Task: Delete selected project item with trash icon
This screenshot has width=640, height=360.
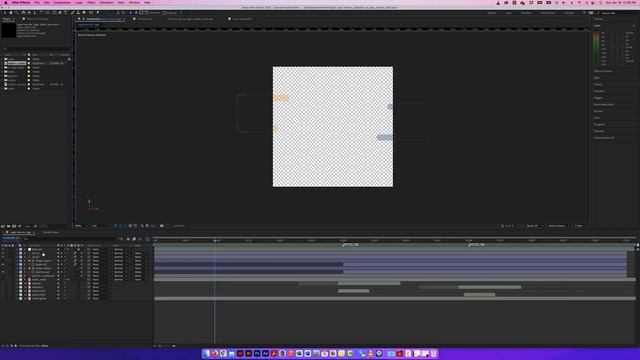Action: click(36, 226)
